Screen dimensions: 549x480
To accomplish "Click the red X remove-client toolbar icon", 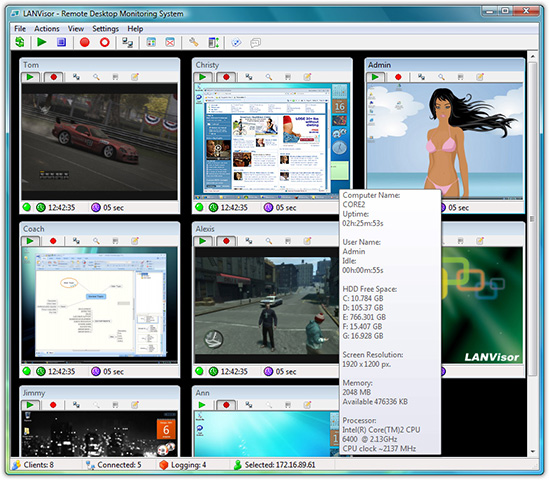I will coord(170,42).
